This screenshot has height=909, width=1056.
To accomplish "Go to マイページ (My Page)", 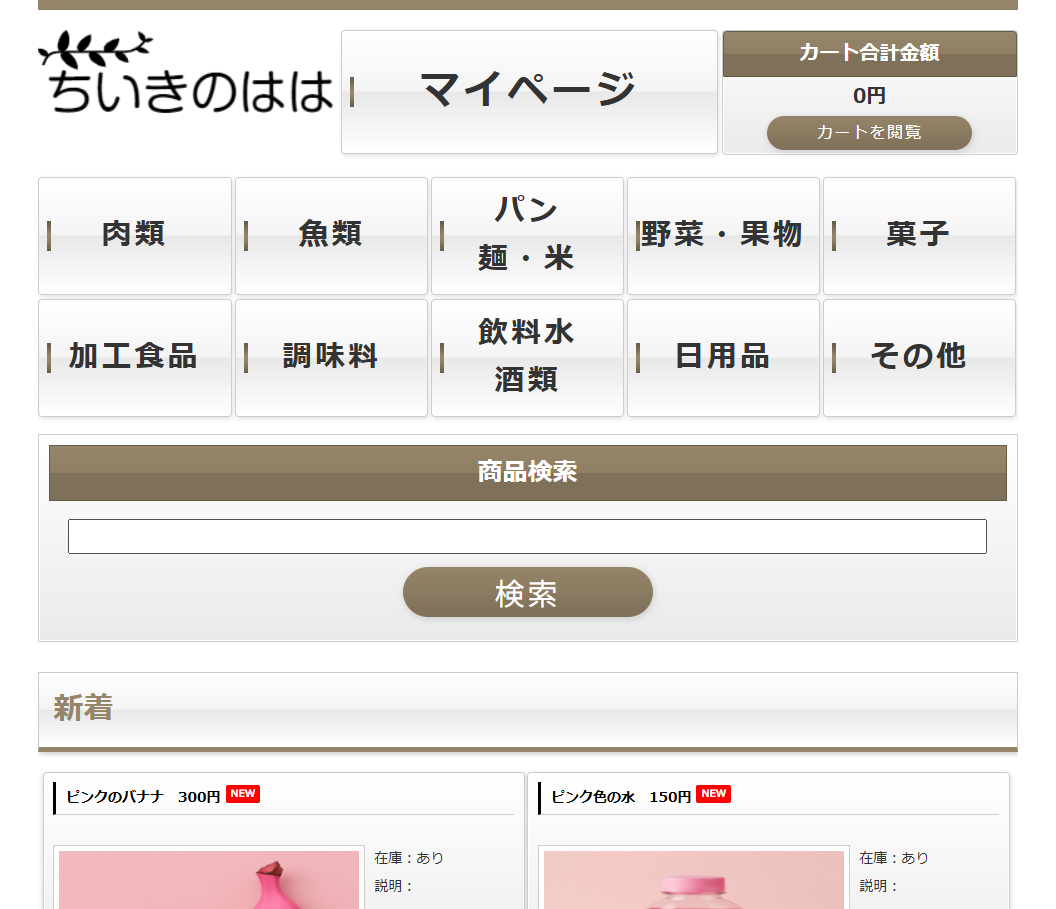I will tap(528, 91).
